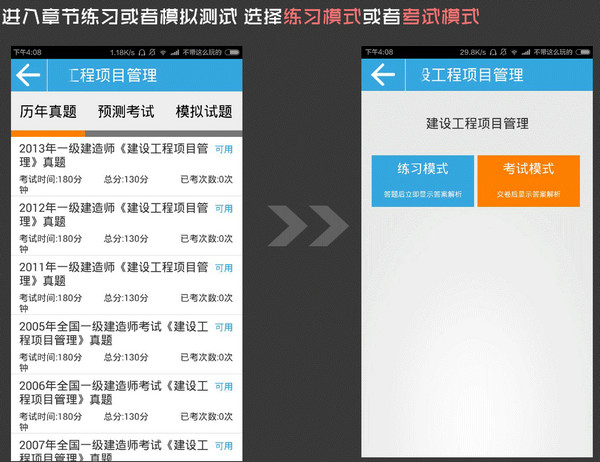Select 练习模式 practice mode button
Screen dimensions: 600x462
[422, 180]
